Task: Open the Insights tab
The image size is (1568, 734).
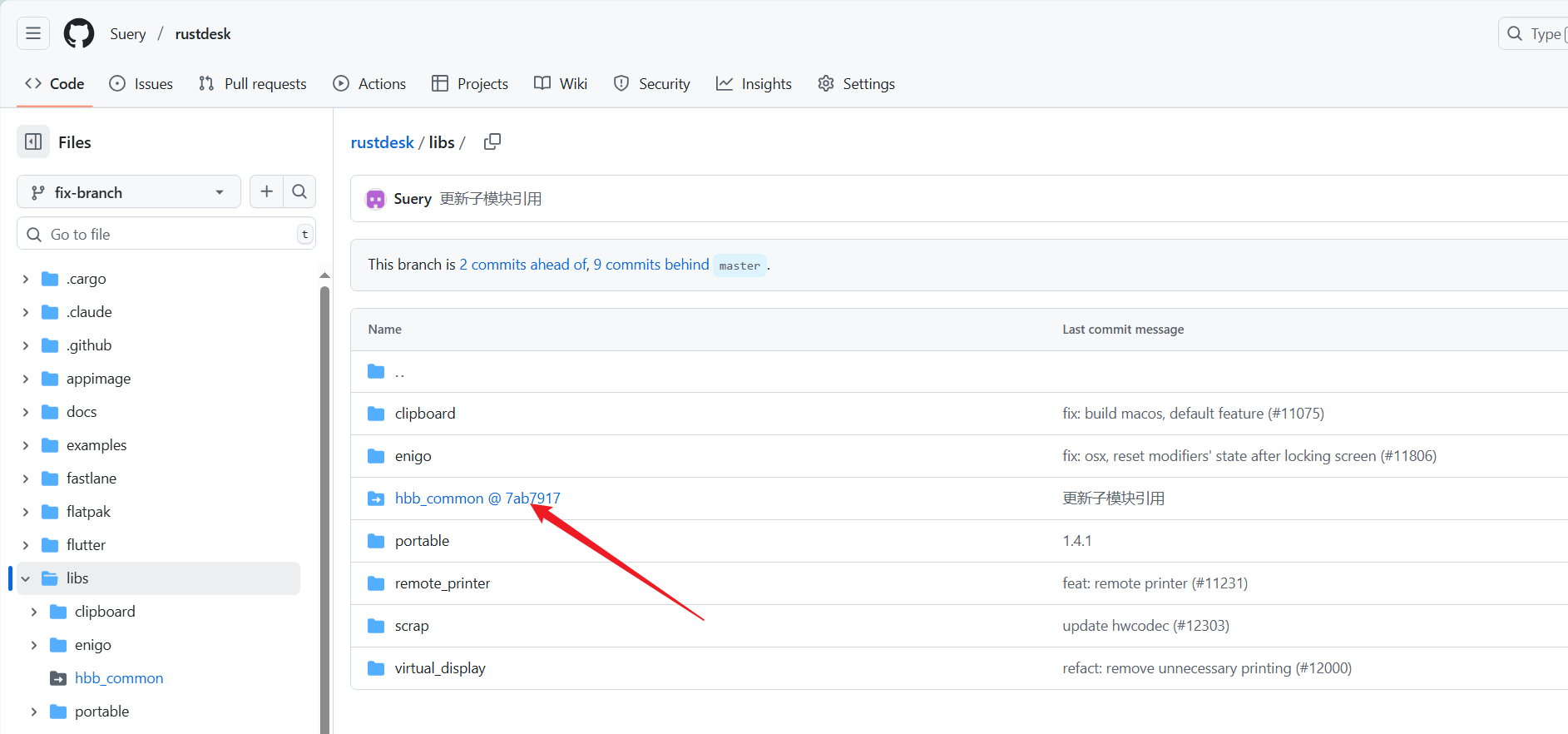Action: click(754, 83)
